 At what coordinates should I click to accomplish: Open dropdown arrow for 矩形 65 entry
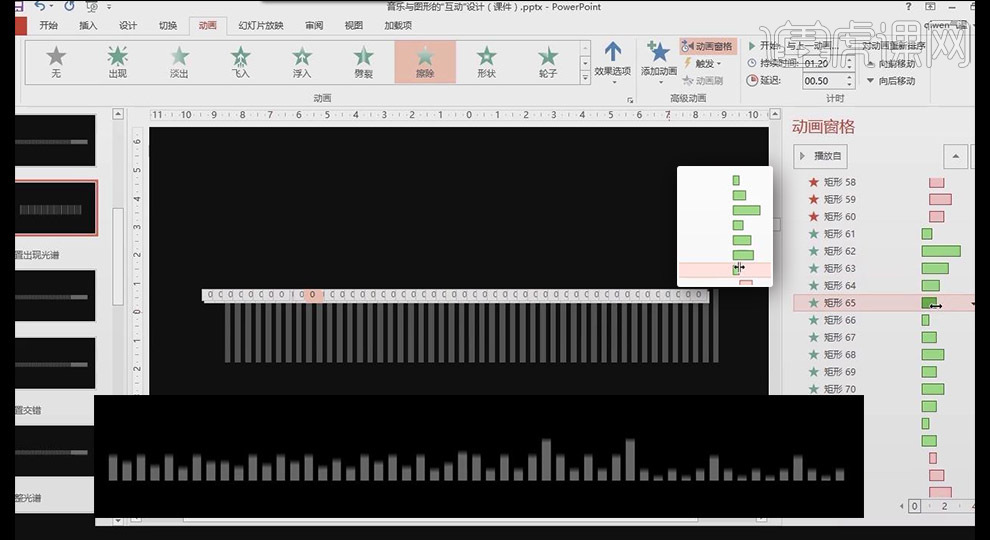[973, 303]
